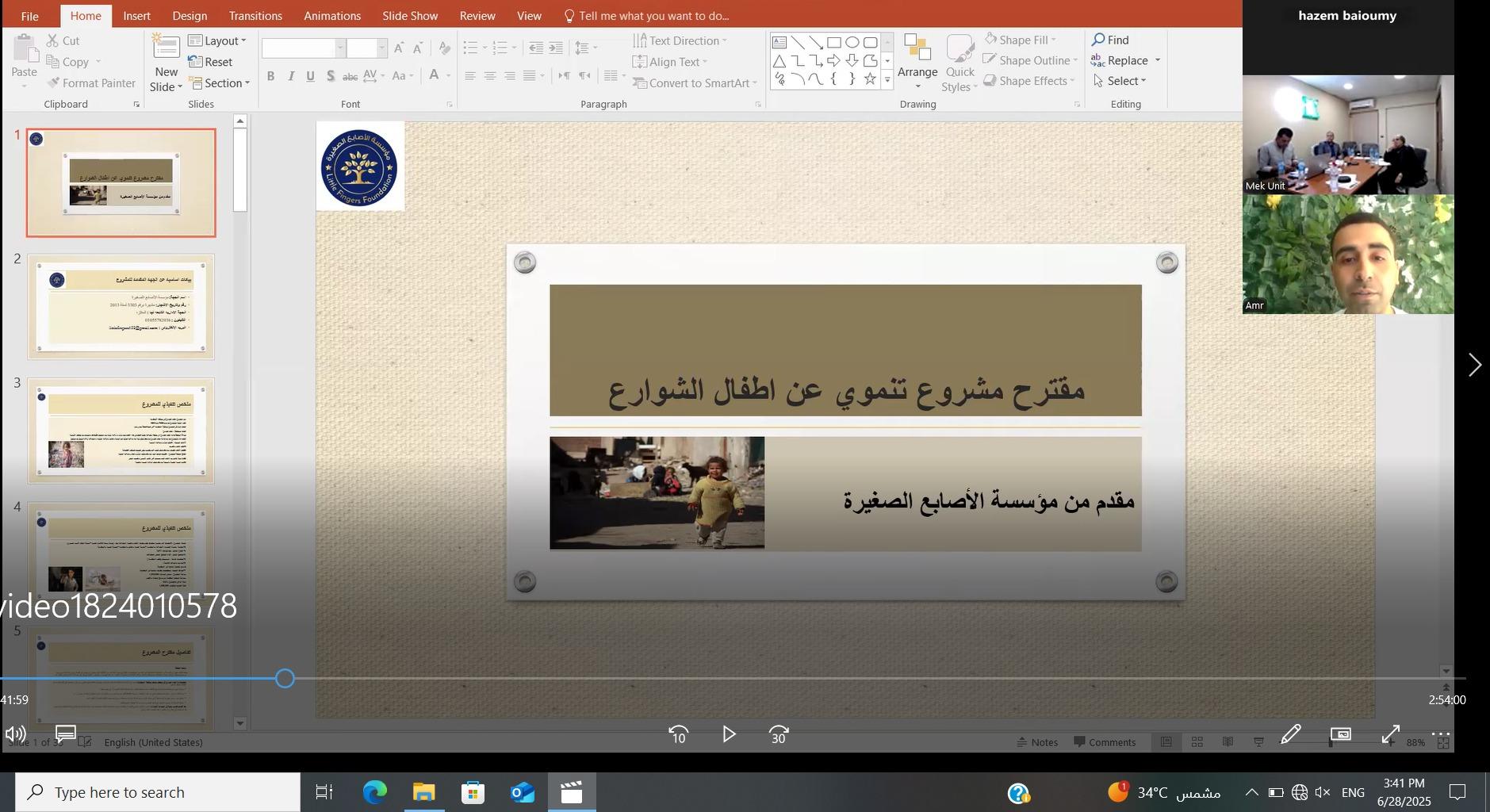Click the pen edit icon in player

pyautogui.click(x=1290, y=734)
